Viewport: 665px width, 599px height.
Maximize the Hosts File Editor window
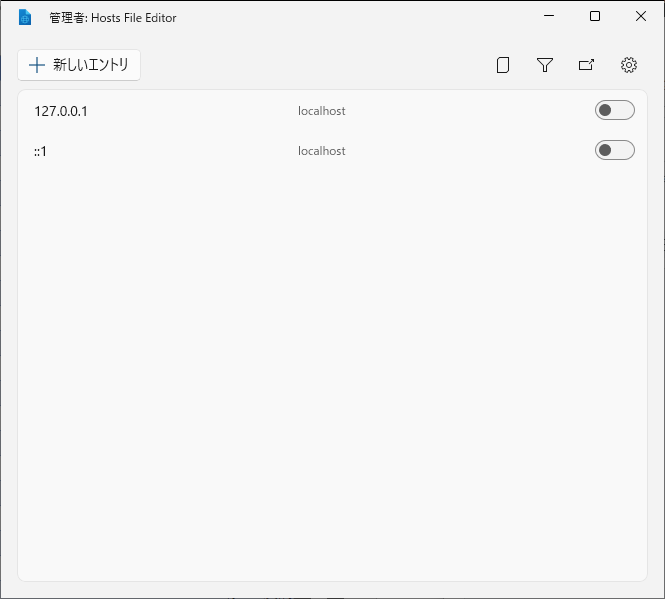pos(595,16)
